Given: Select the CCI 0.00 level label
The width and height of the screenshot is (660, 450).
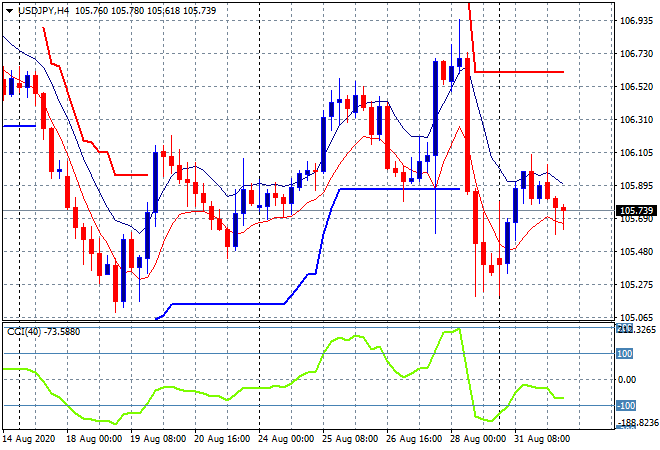Looking at the screenshot, I should click(627, 380).
